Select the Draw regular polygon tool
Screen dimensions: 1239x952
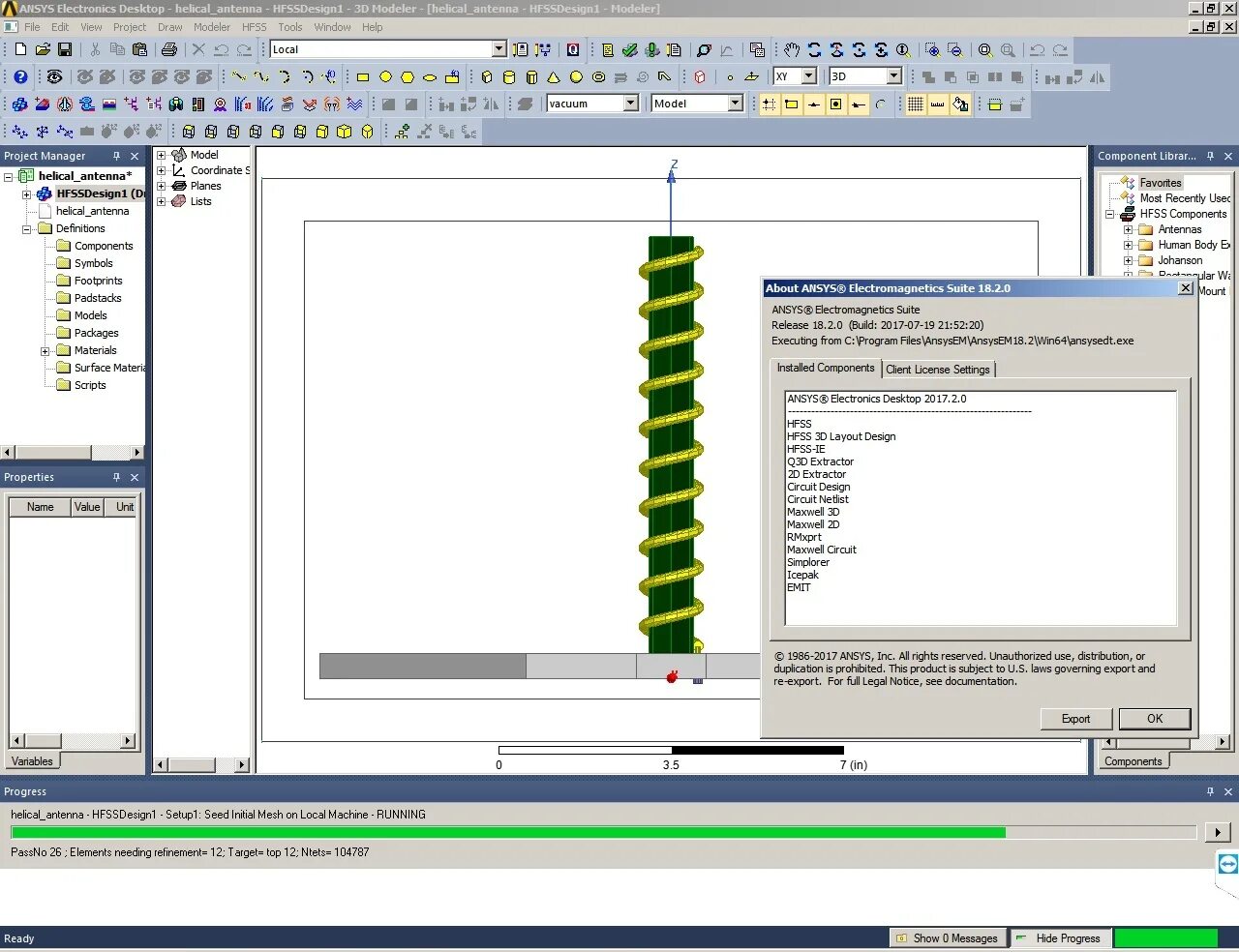click(408, 76)
